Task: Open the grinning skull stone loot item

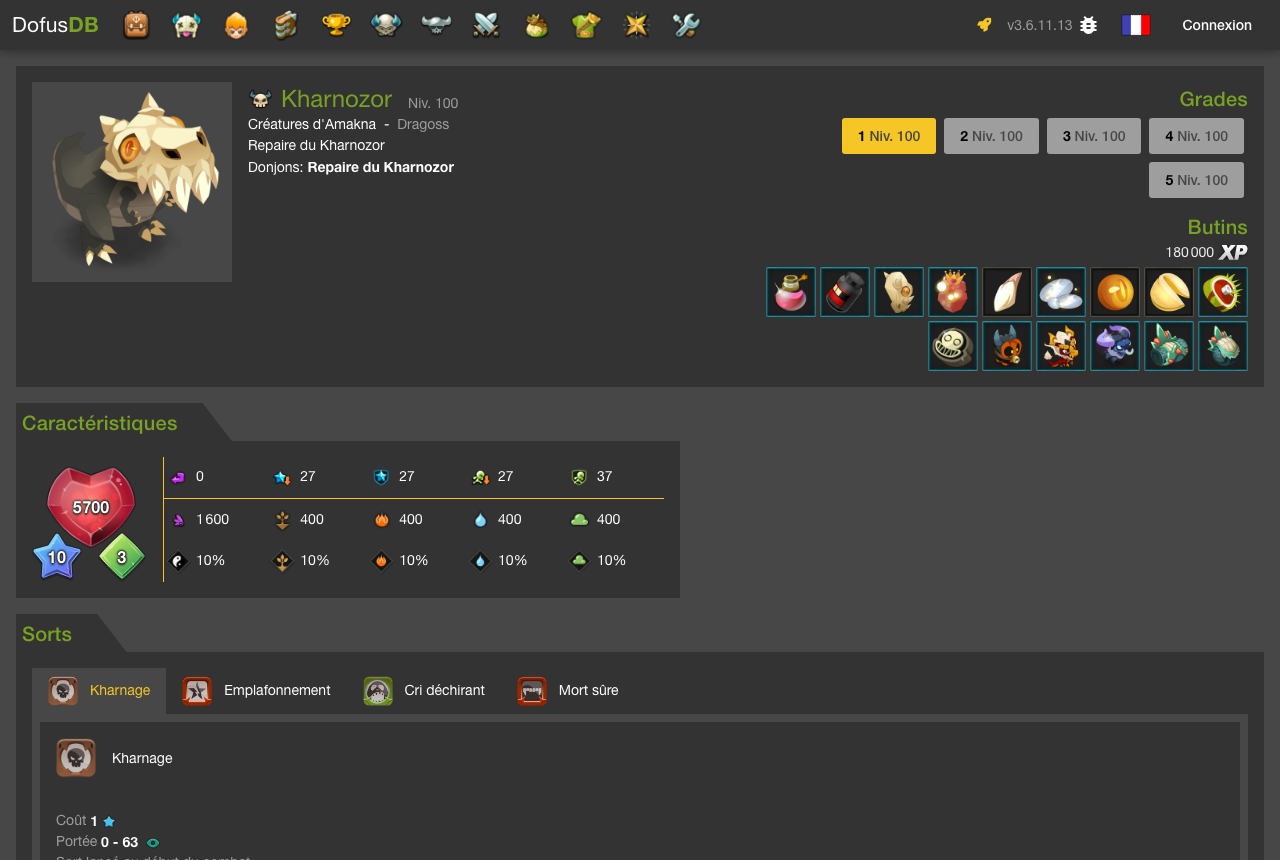Action: [953, 346]
